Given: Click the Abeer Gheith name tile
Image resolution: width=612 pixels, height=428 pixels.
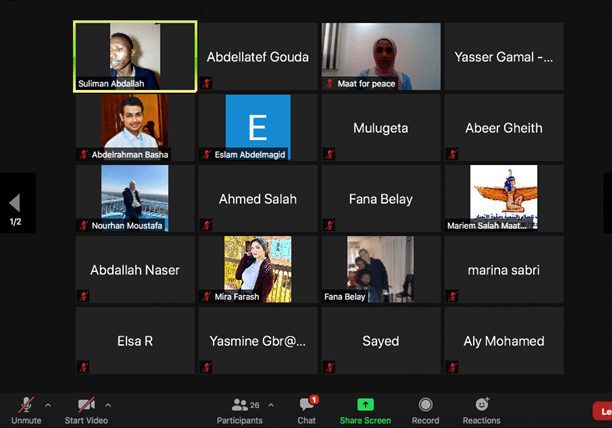Looking at the screenshot, I should (504, 128).
